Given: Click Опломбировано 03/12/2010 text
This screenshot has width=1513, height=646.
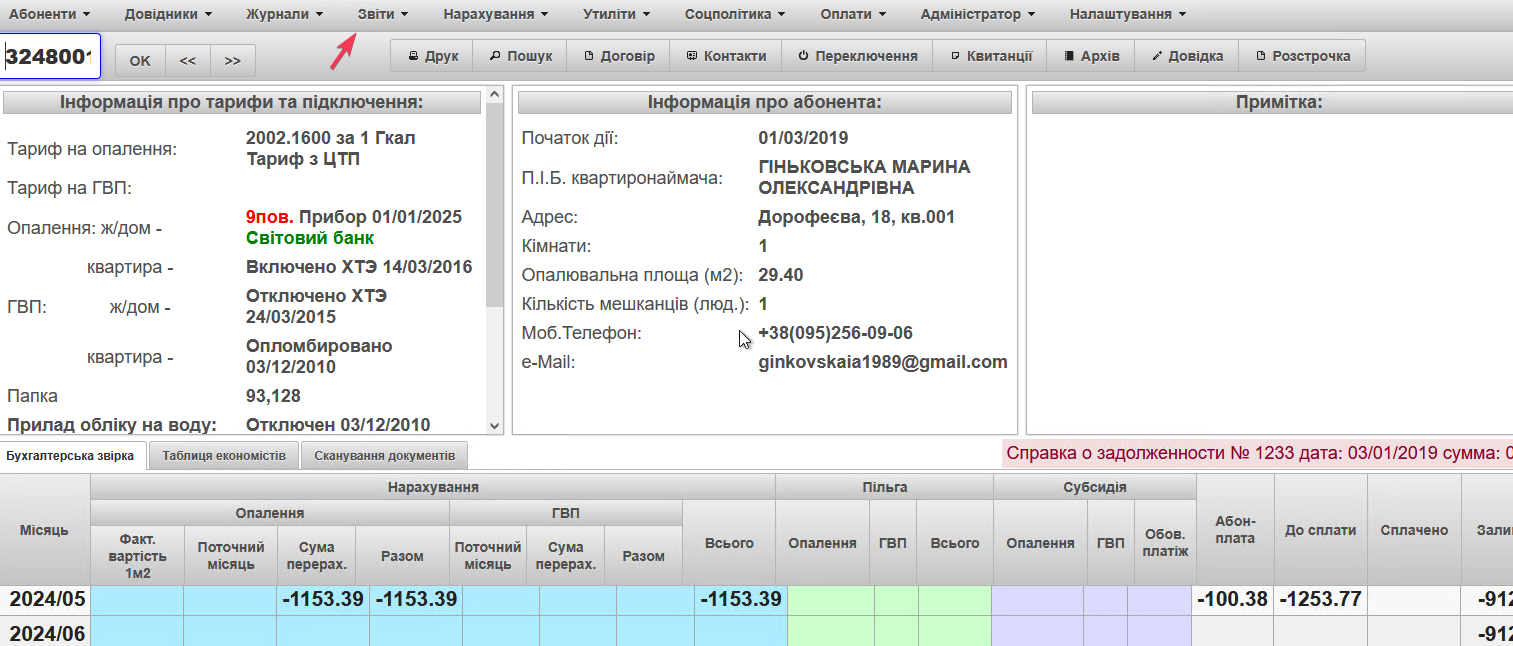Looking at the screenshot, I should coord(319,356).
